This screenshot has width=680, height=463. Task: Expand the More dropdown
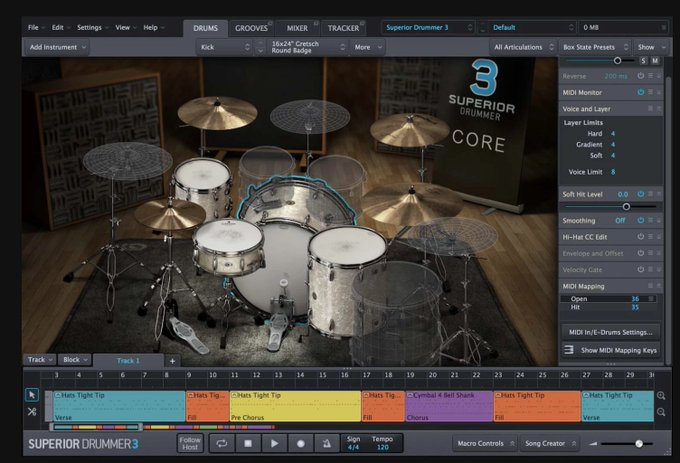368,47
